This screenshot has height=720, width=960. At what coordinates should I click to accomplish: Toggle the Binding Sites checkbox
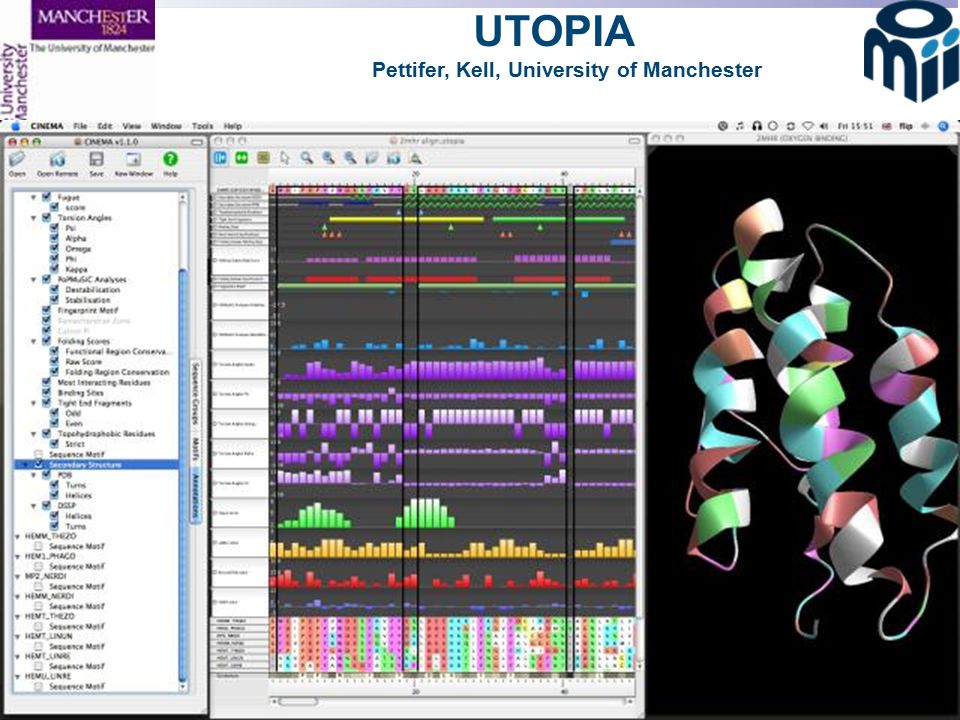click(x=47, y=392)
